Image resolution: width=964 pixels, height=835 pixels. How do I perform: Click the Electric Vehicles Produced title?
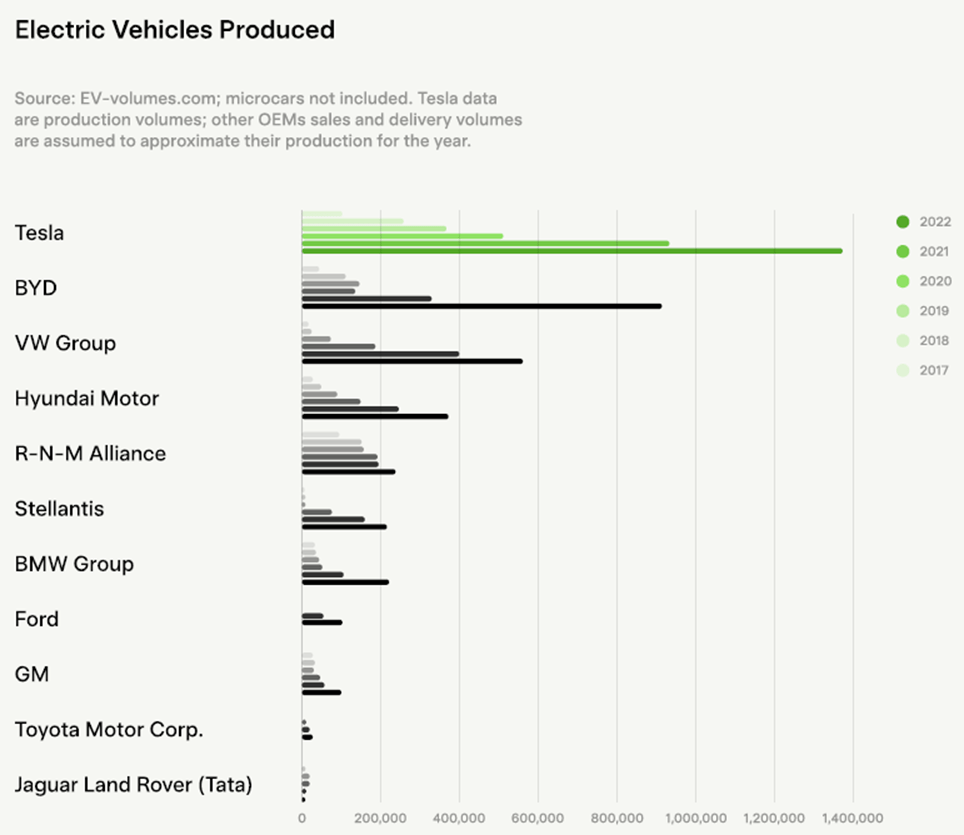point(174,30)
